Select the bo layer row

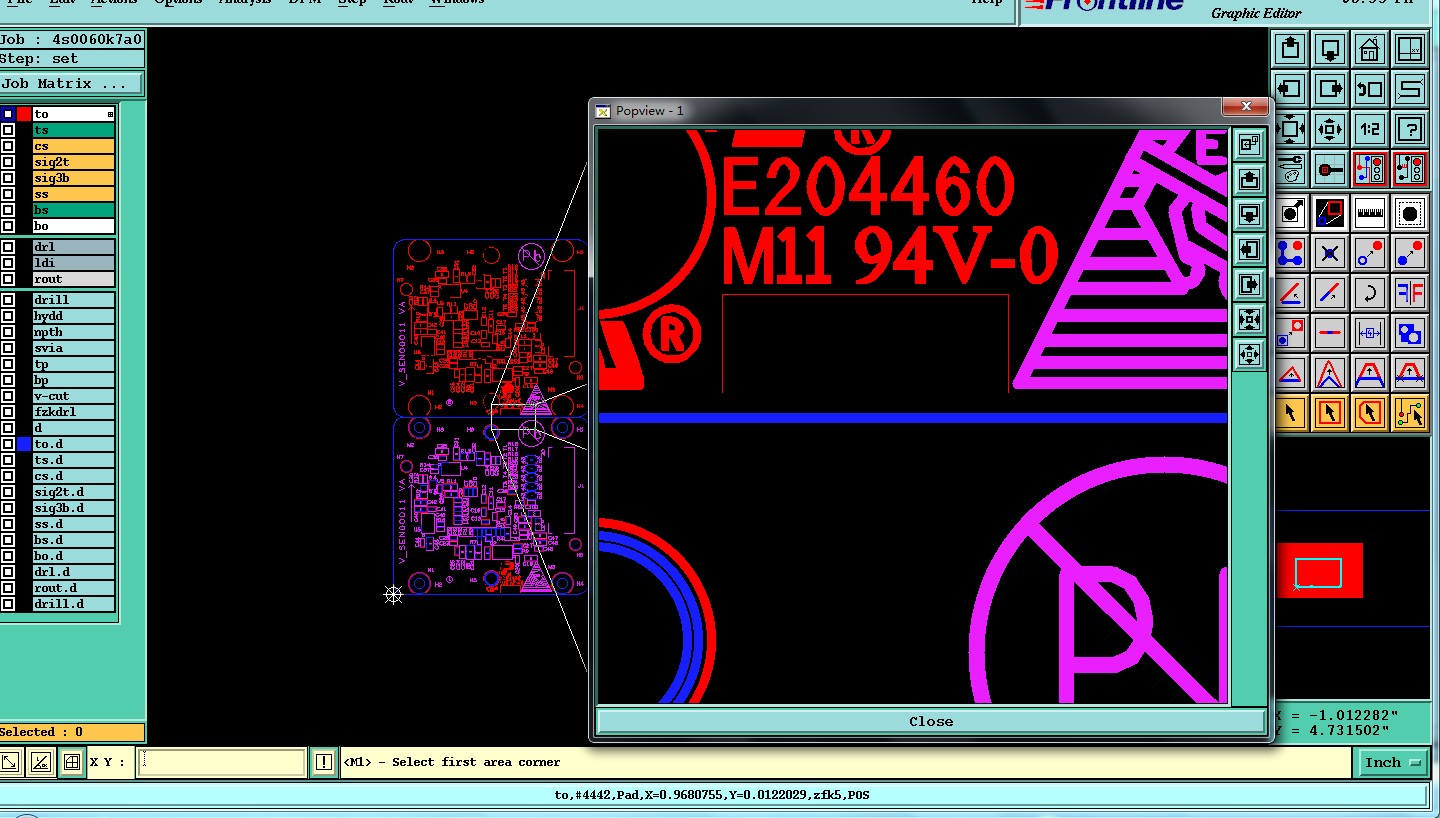click(73, 226)
